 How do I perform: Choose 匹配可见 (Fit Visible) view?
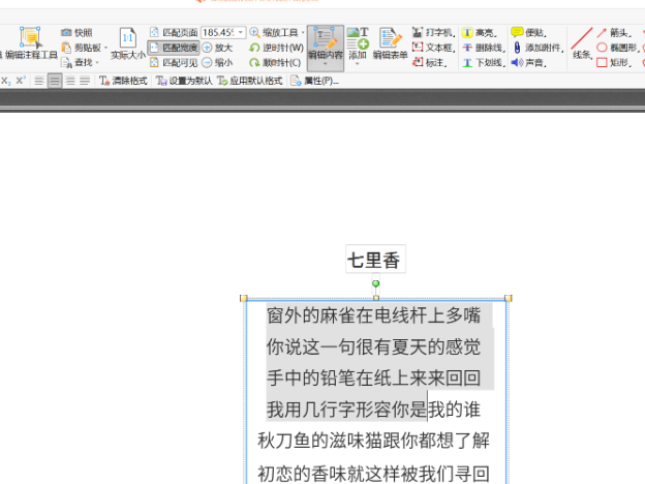pyautogui.click(x=173, y=63)
